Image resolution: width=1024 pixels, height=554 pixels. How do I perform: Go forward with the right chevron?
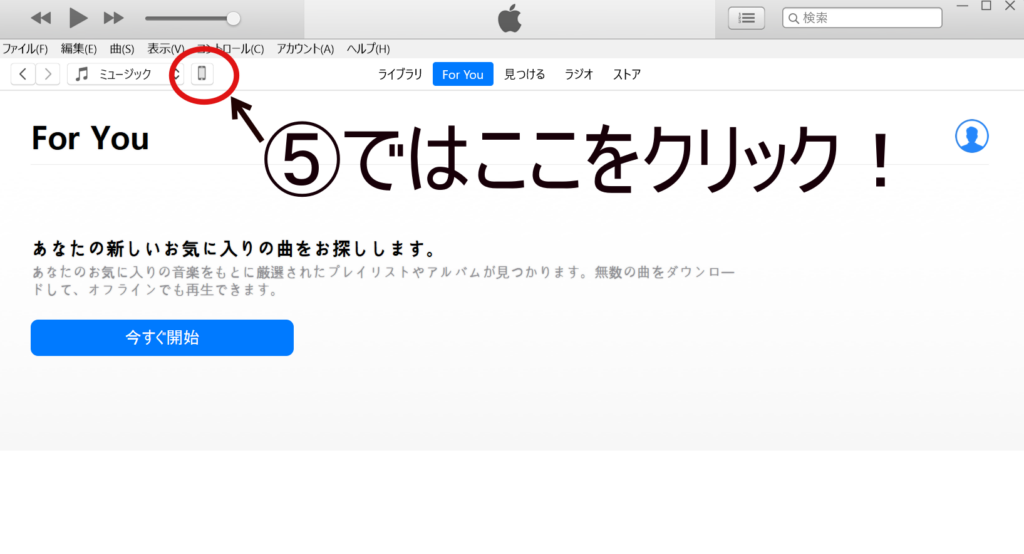48,74
